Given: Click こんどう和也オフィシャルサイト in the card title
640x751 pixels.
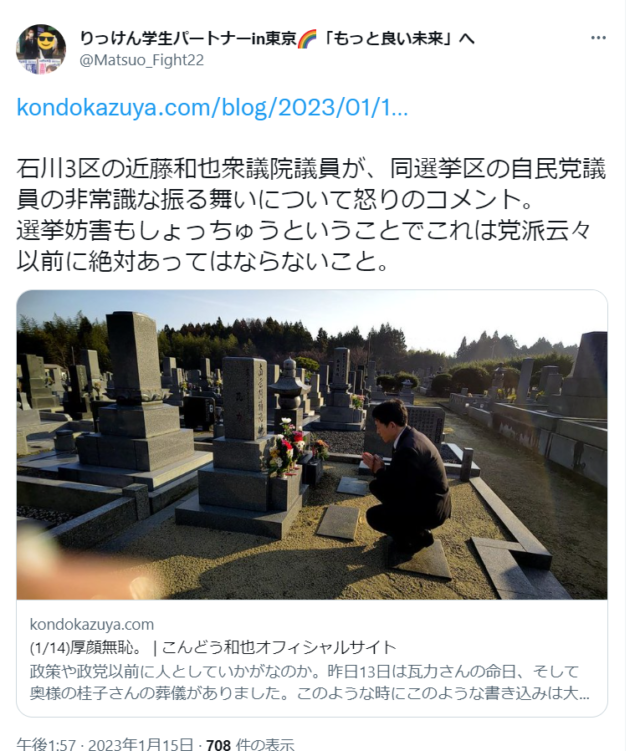Looking at the screenshot, I should tap(279, 648).
